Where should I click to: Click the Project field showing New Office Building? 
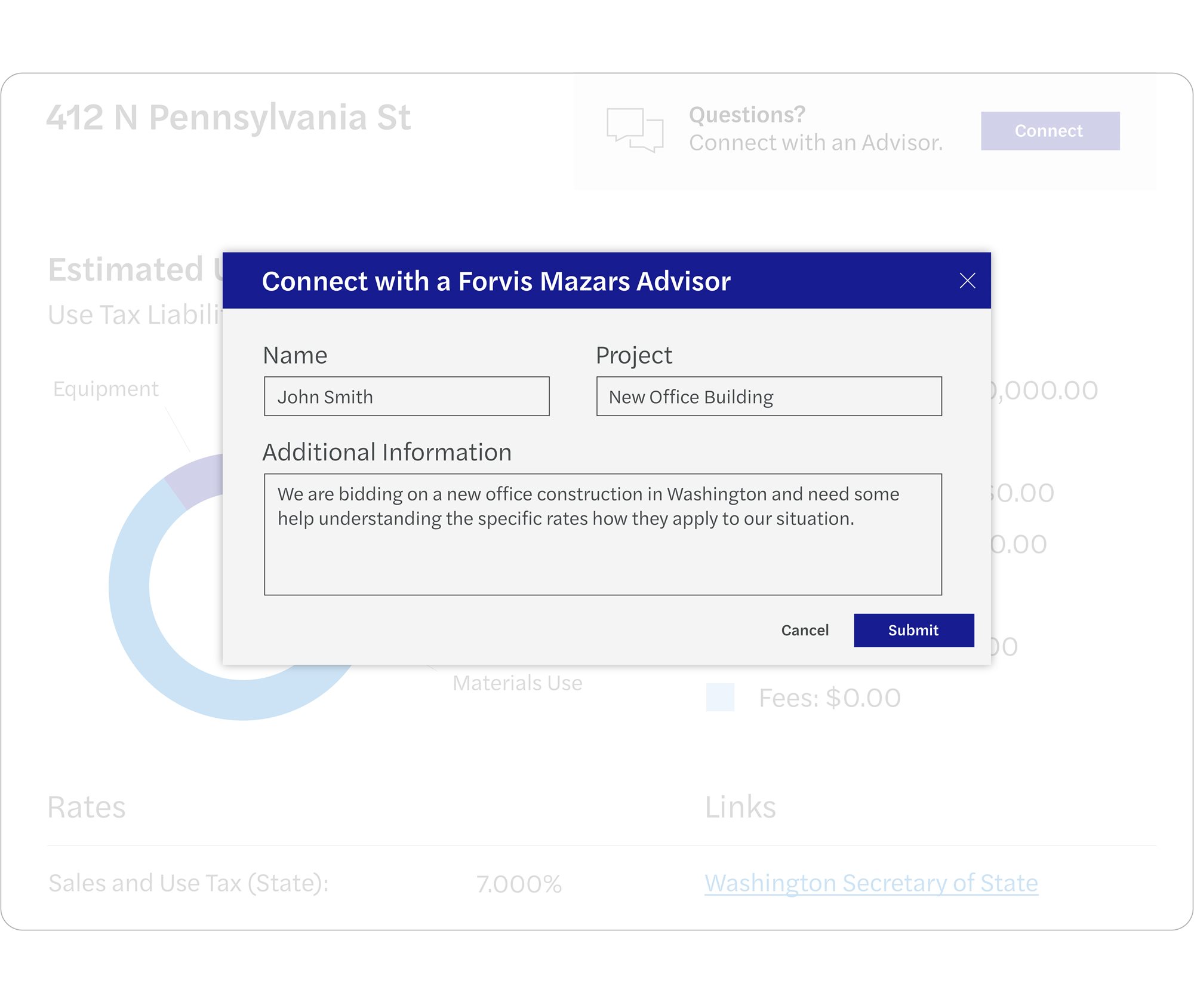point(767,396)
